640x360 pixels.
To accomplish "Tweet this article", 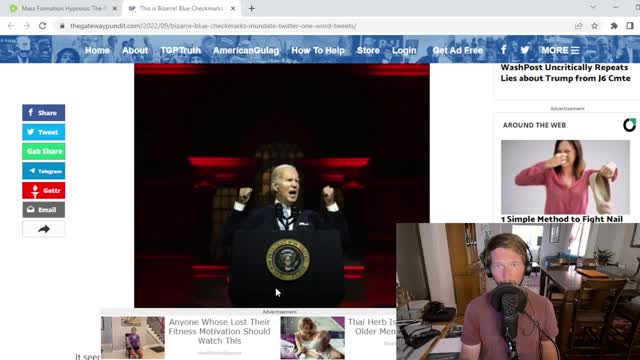I will tap(44, 132).
